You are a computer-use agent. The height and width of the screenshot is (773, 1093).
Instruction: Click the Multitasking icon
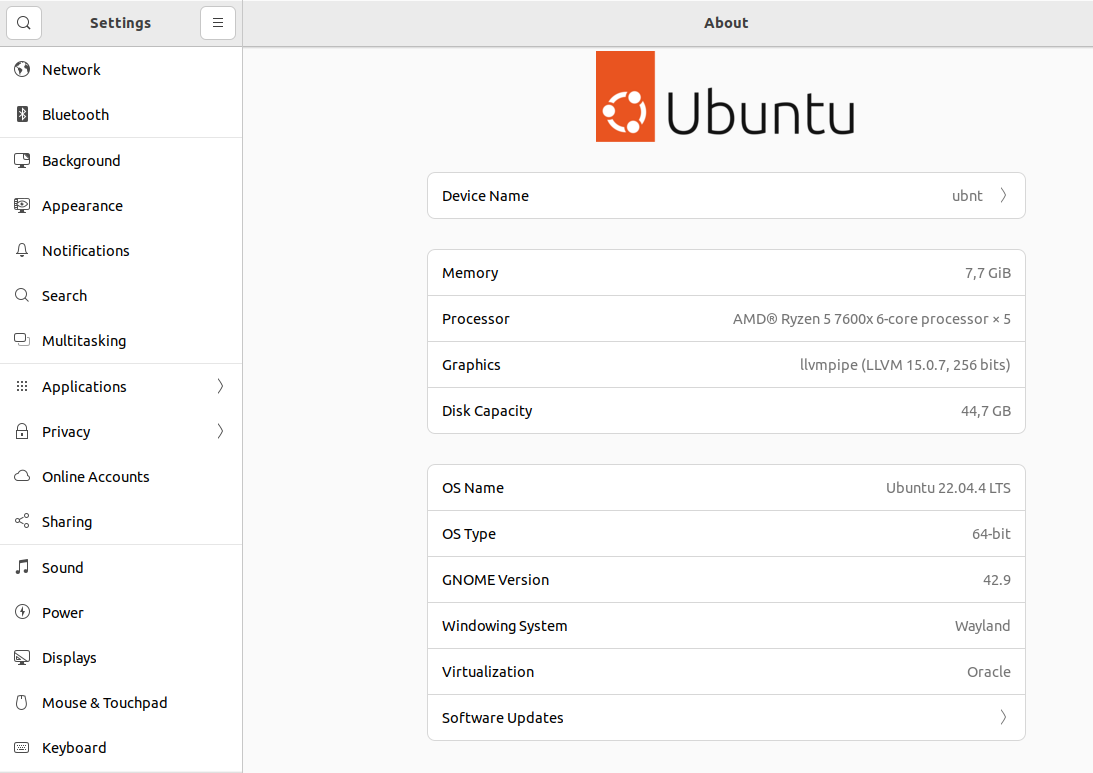point(22,340)
